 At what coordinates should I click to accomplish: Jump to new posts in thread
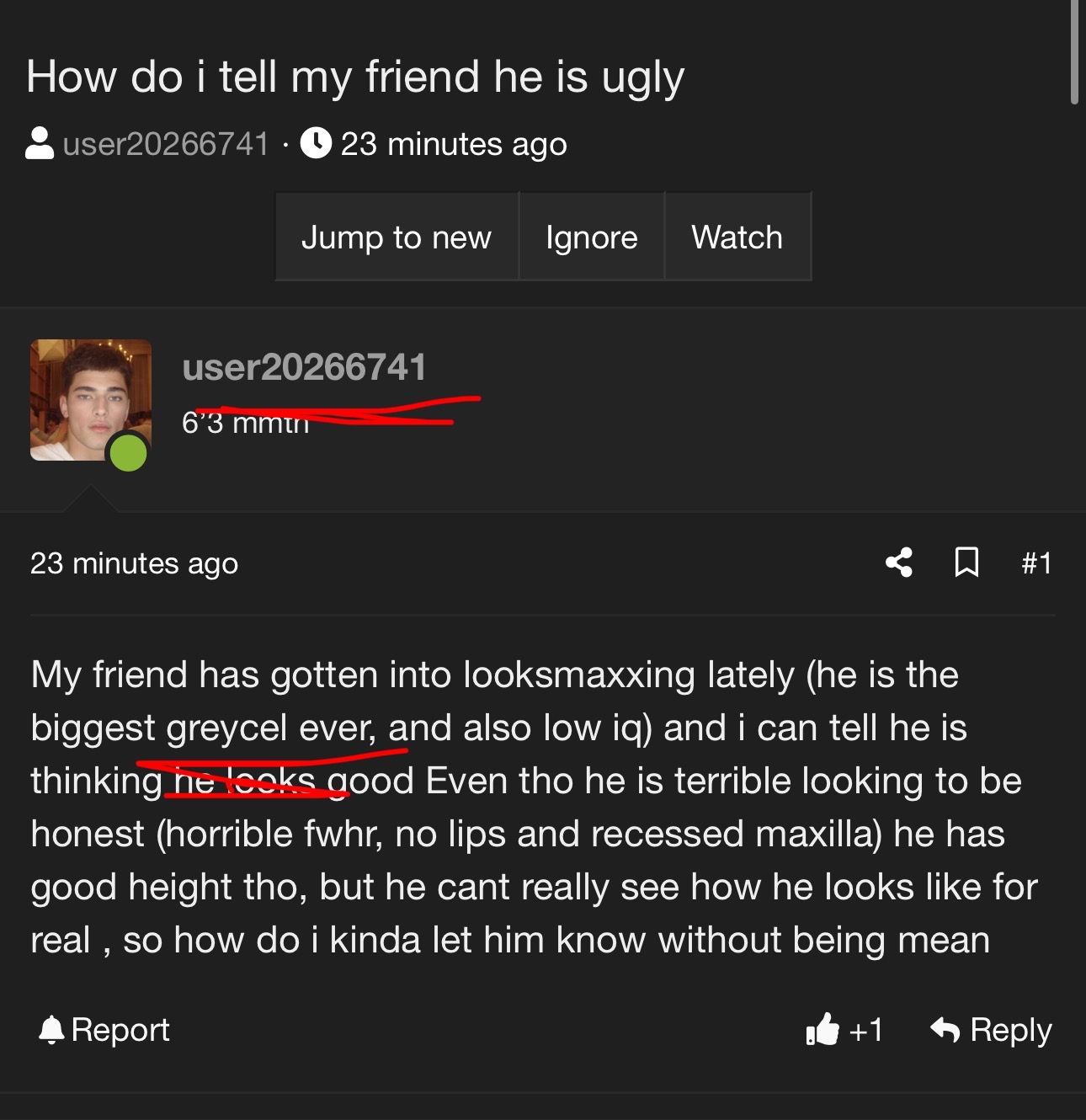coord(397,237)
